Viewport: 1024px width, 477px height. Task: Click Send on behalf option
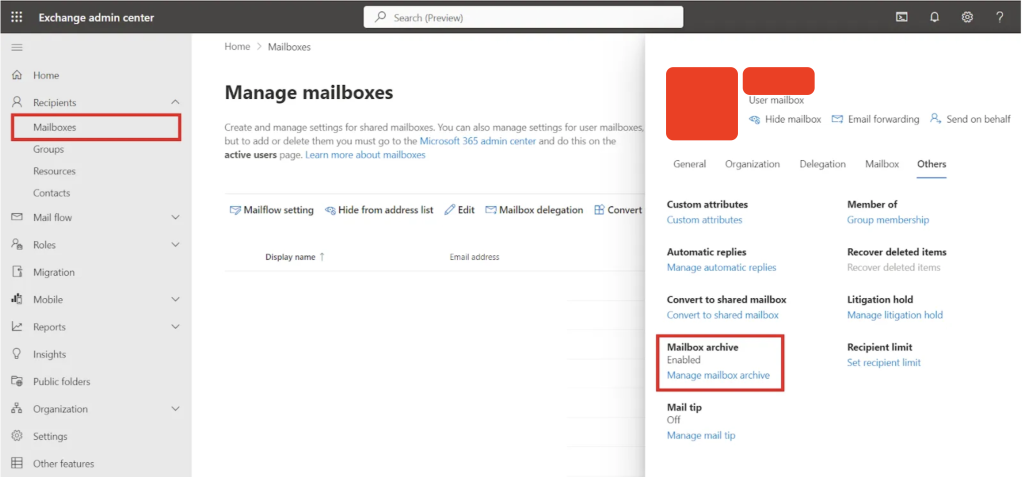click(x=969, y=119)
